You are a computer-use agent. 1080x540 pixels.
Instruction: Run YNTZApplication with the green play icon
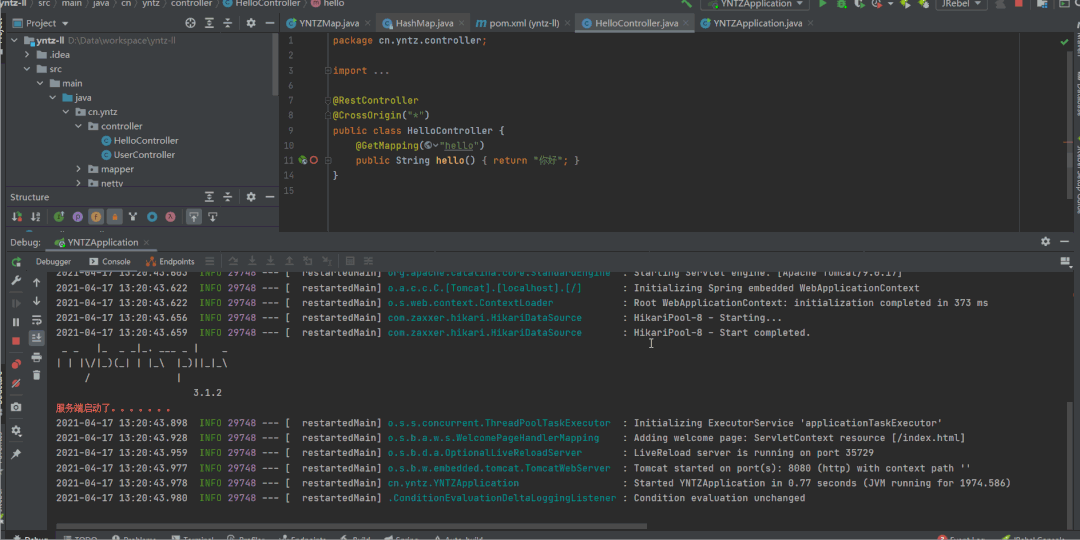coord(822,3)
